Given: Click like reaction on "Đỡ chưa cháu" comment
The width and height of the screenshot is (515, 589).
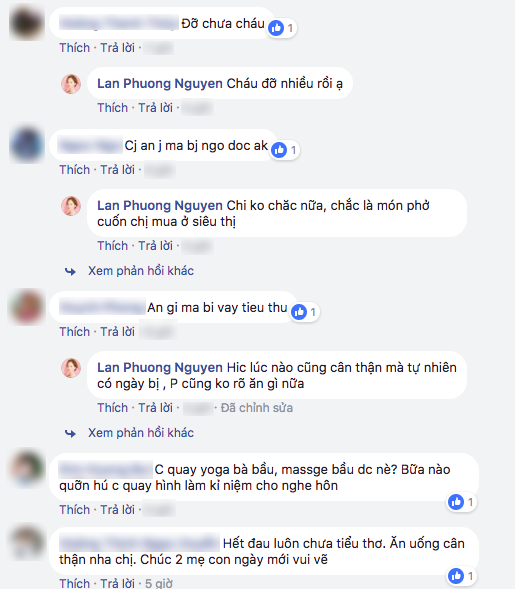Looking at the screenshot, I should pyautogui.click(x=282, y=28).
